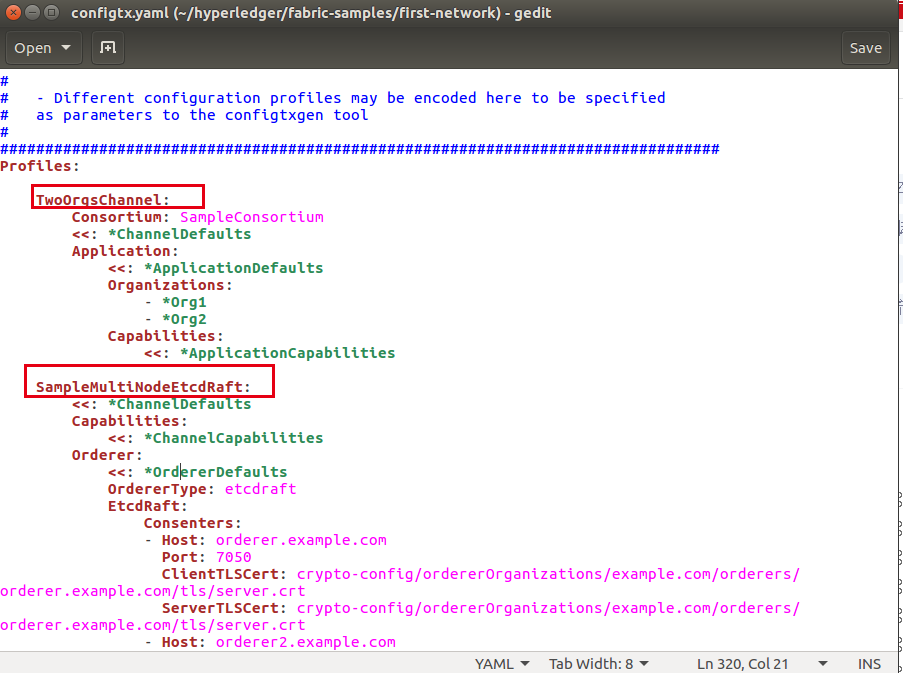The image size is (903, 673).
Task: Click the *ApplicationCapabilities alias
Action: [287, 353]
